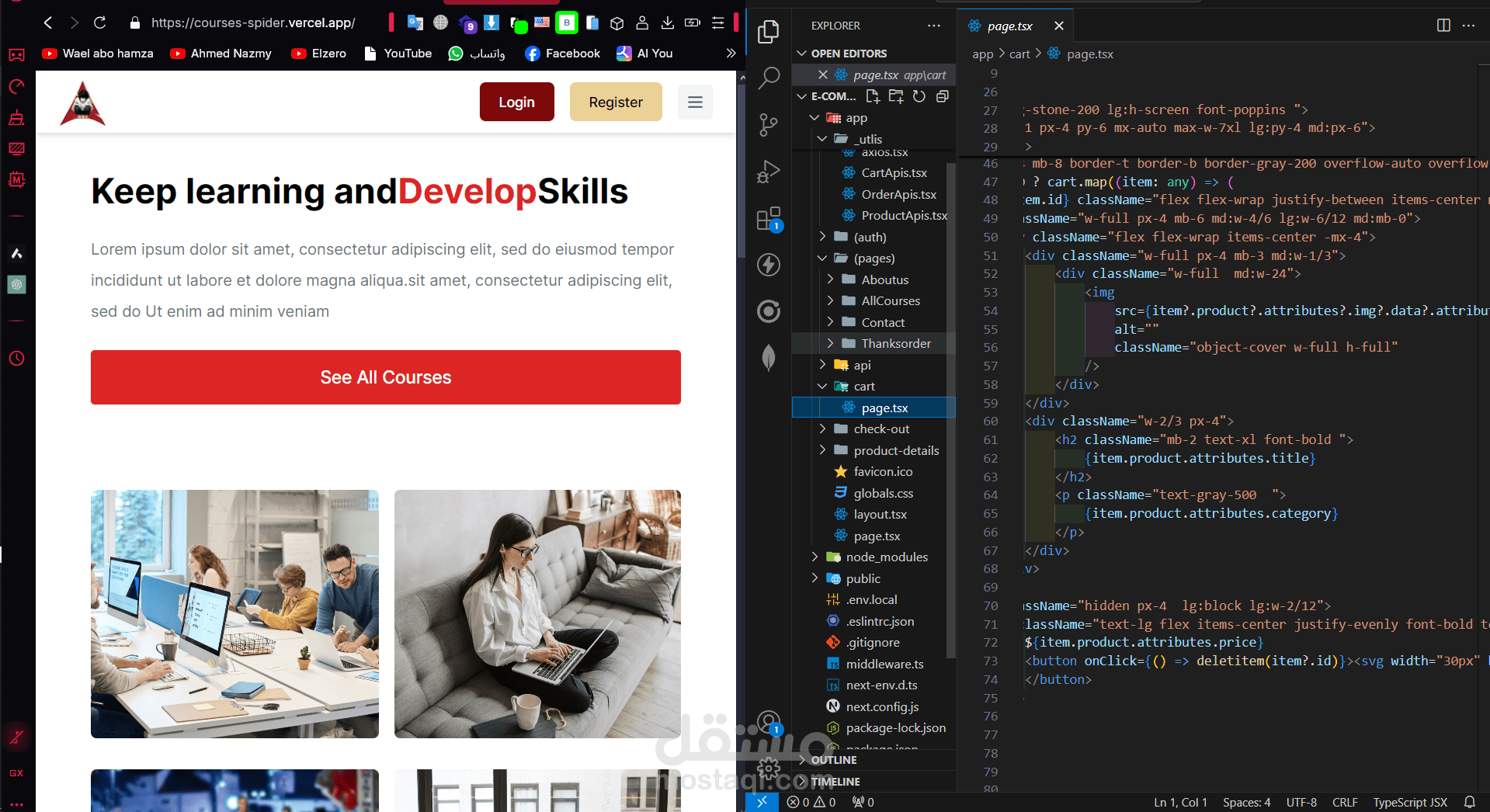This screenshot has height=812, width=1490.
Task: Open the YouTube bookmark
Action: point(398,54)
